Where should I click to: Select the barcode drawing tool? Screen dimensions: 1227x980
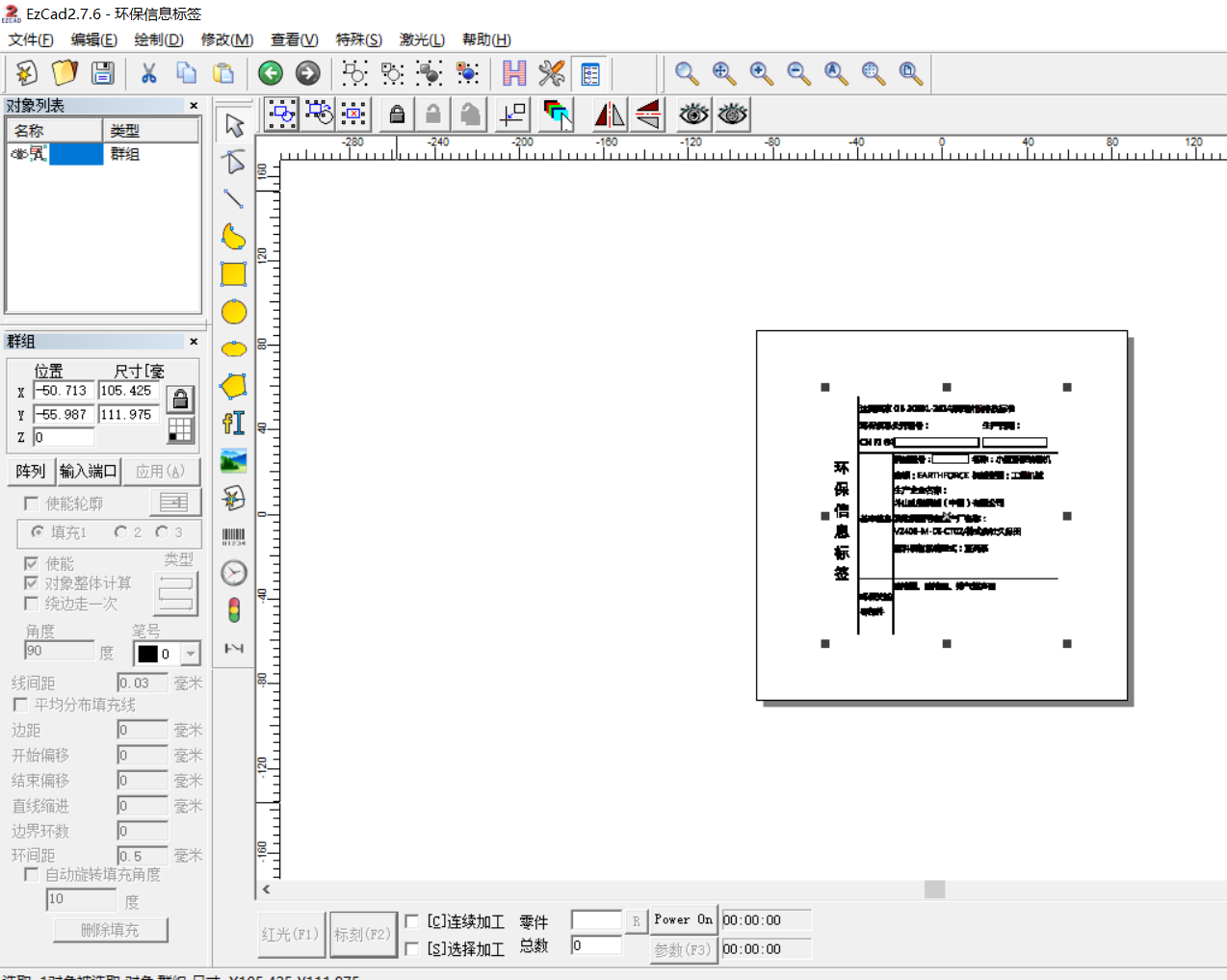(x=234, y=536)
